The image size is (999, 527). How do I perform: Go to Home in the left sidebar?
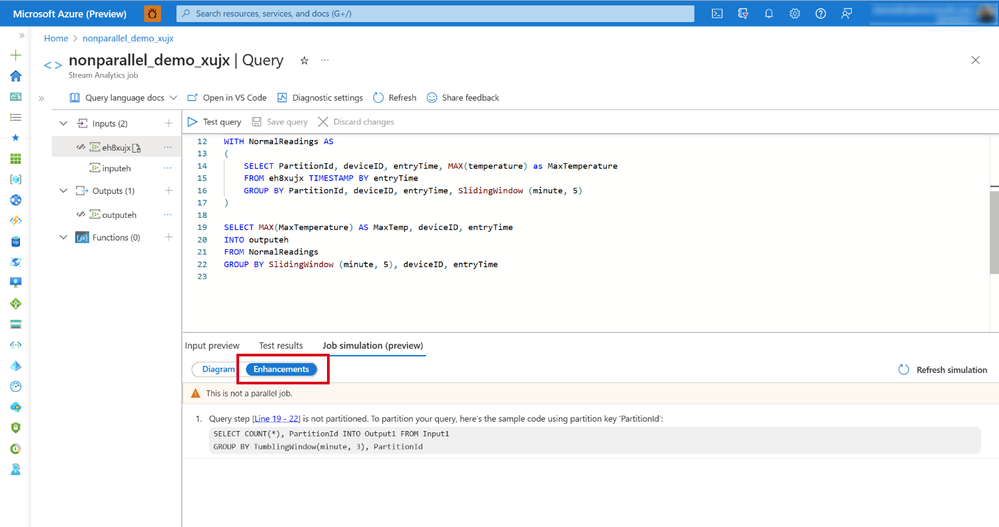point(16,76)
